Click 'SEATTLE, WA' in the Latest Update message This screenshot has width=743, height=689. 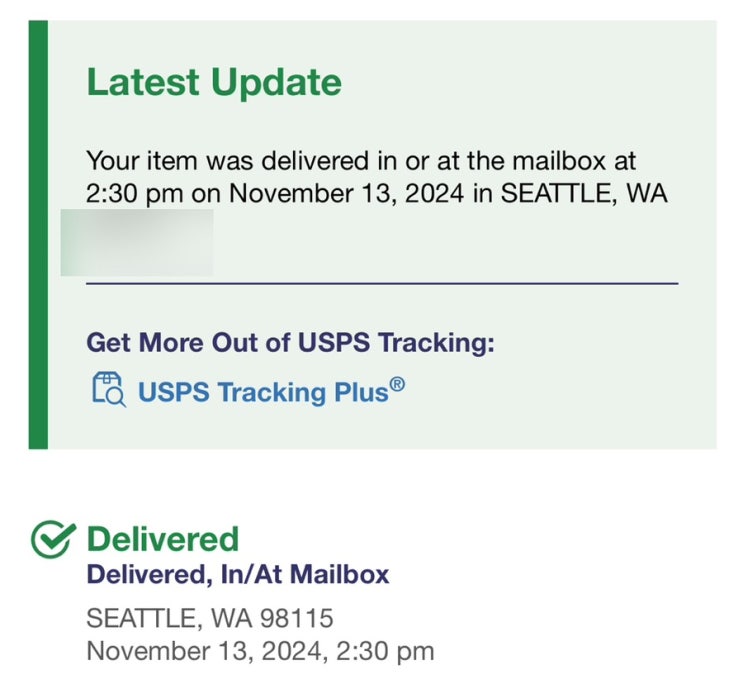click(x=583, y=192)
